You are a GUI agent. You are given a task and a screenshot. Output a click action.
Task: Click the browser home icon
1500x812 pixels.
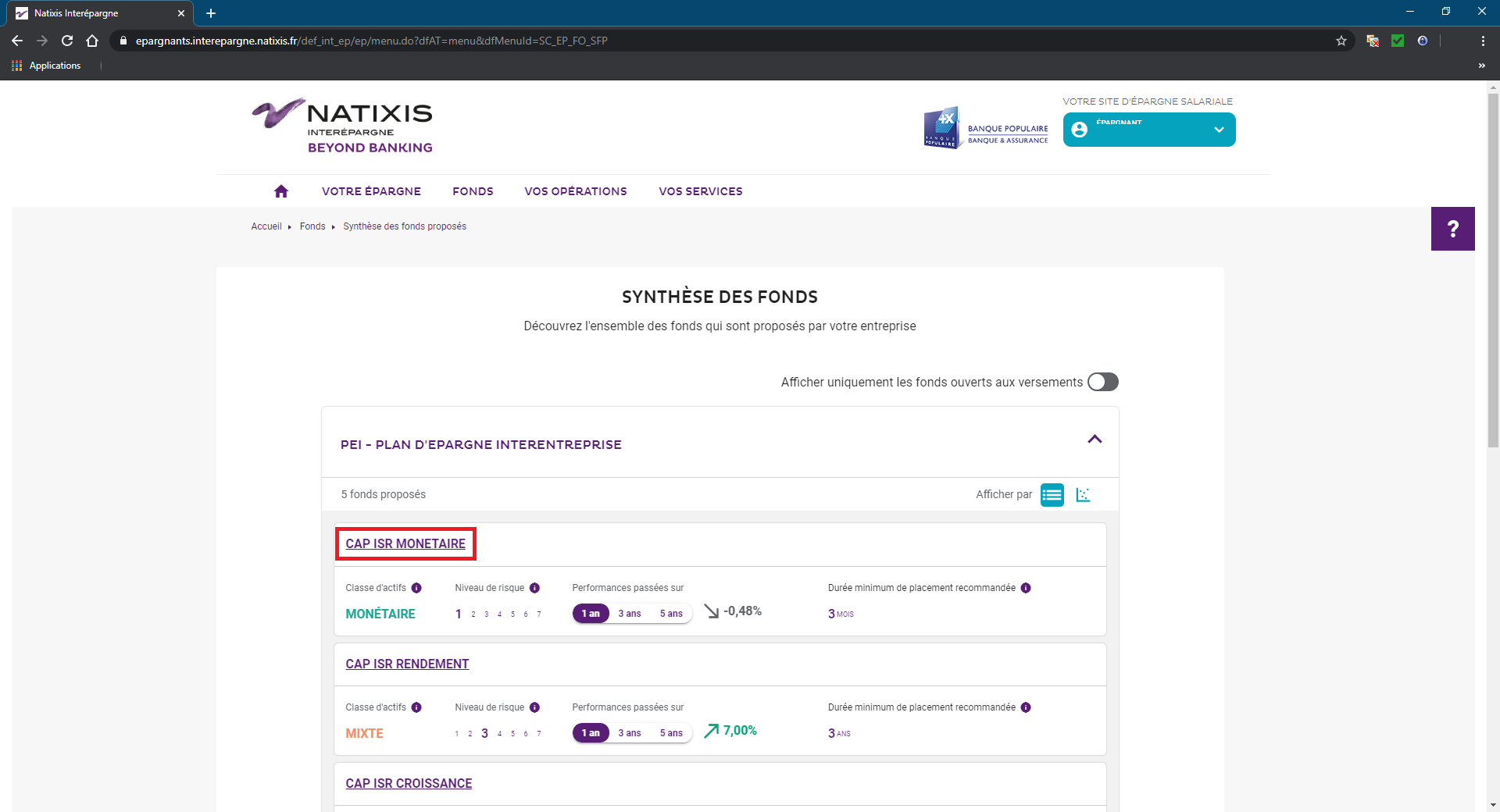click(92, 41)
